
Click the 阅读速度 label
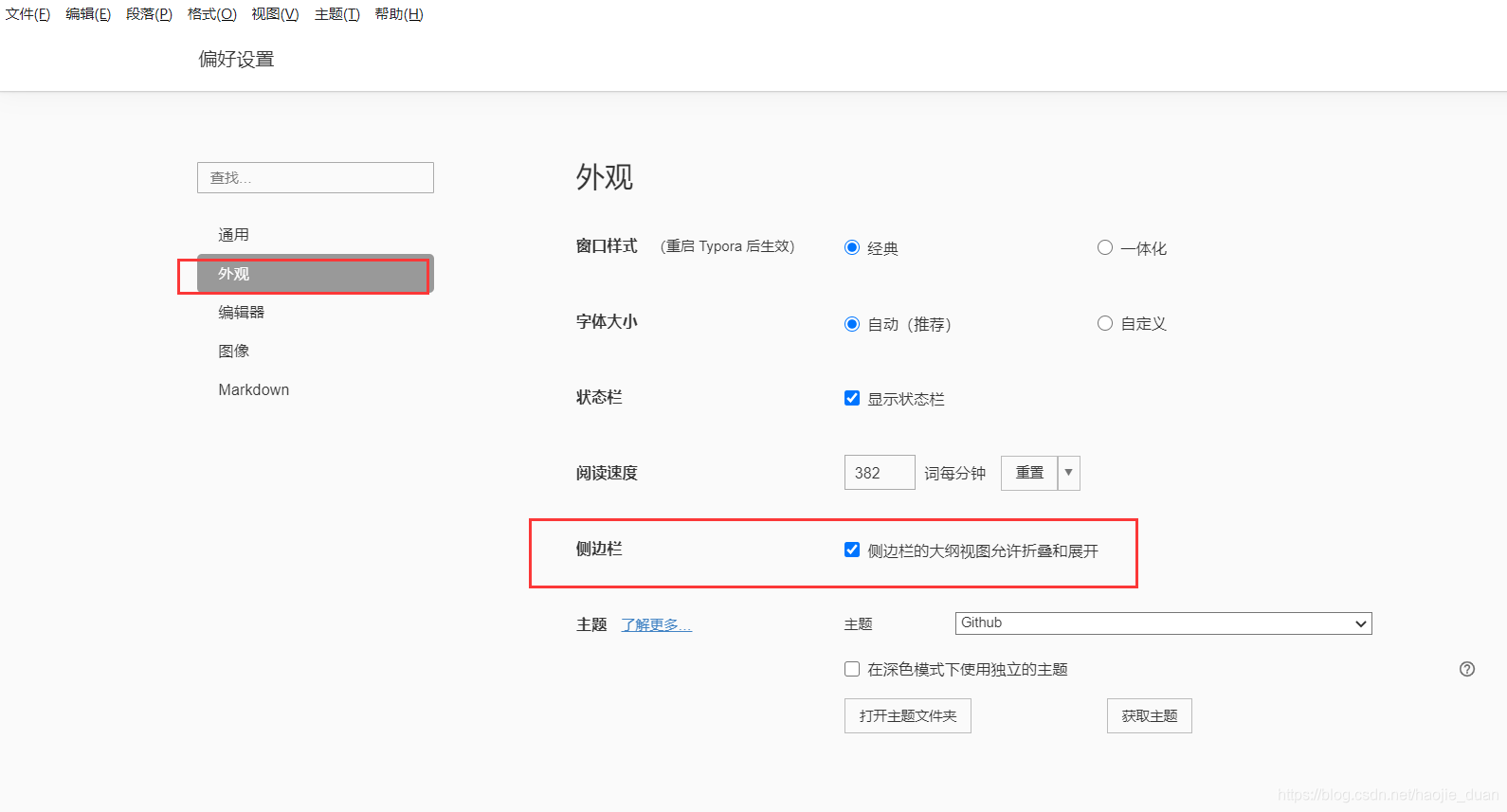point(607,473)
